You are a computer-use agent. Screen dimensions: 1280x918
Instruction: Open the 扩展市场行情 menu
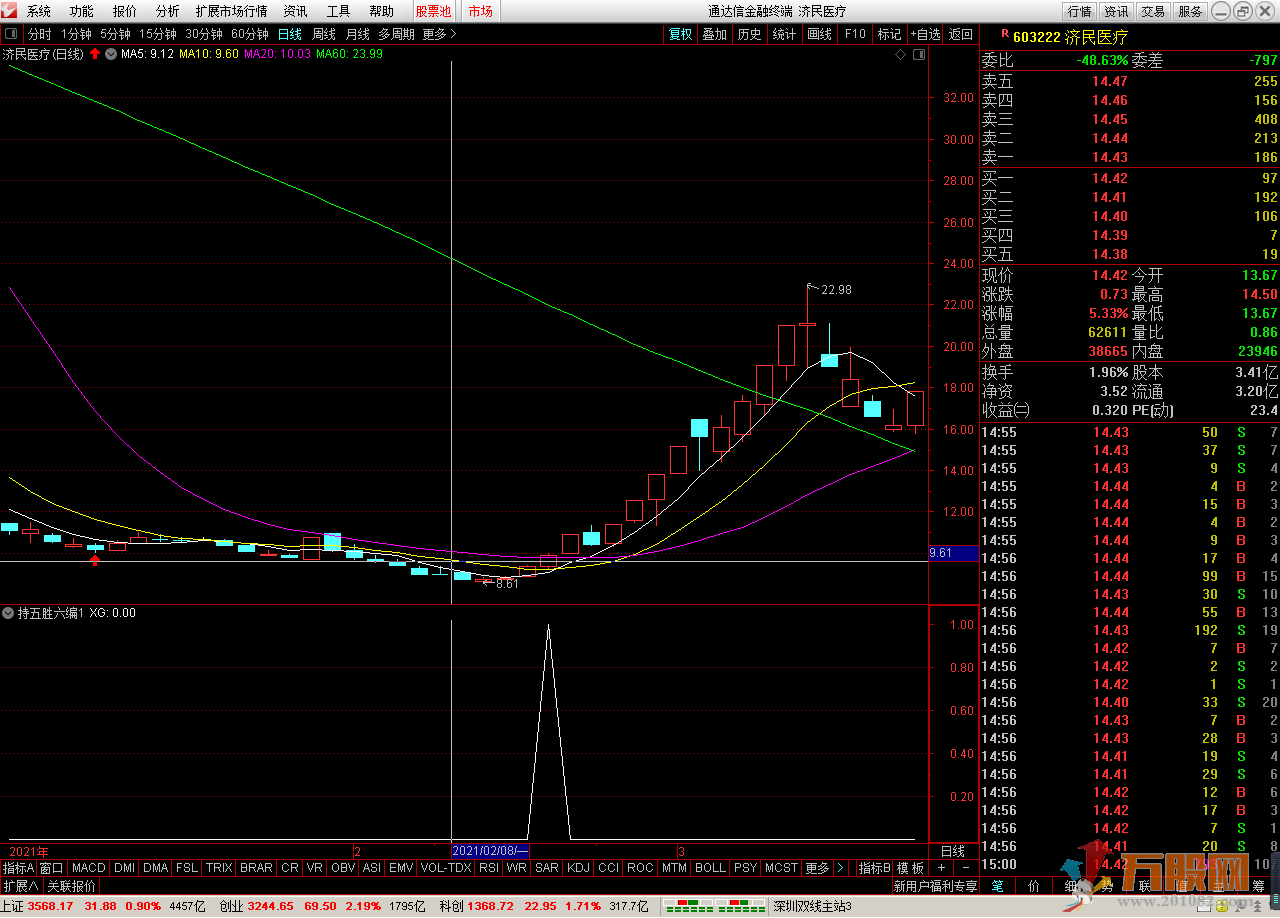pos(232,12)
